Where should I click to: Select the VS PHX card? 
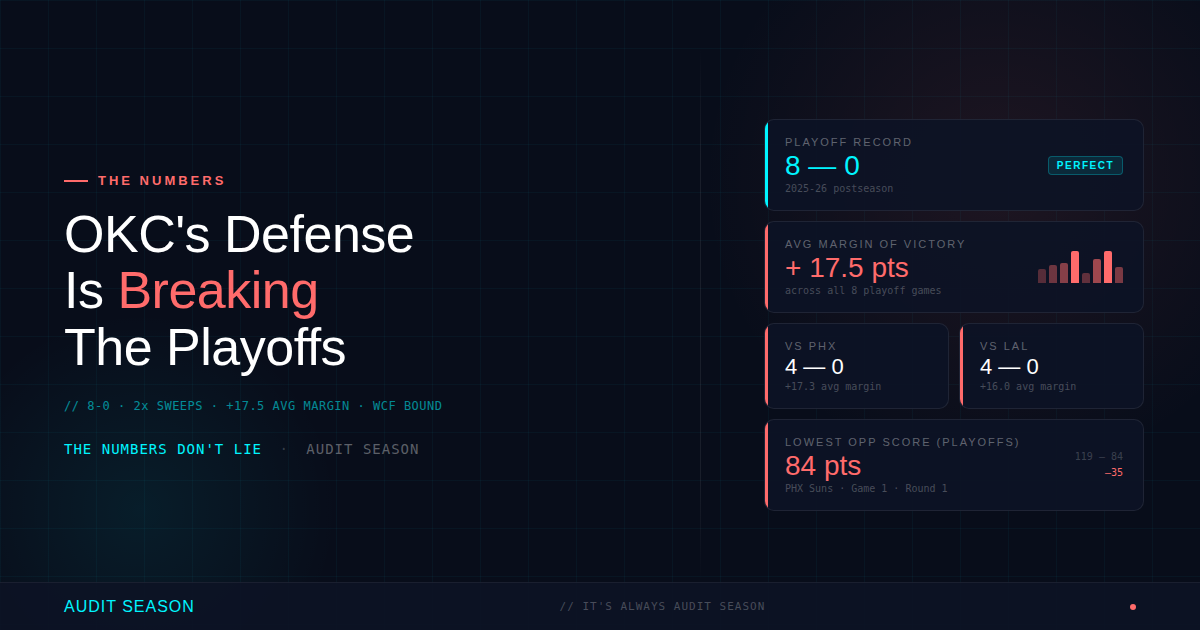click(x=857, y=366)
